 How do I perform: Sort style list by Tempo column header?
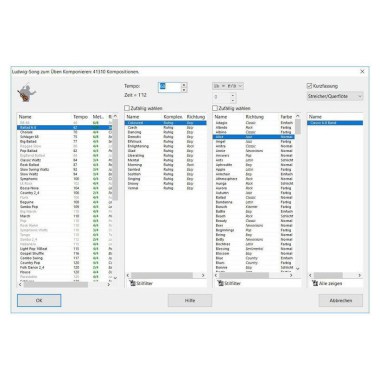(80, 117)
